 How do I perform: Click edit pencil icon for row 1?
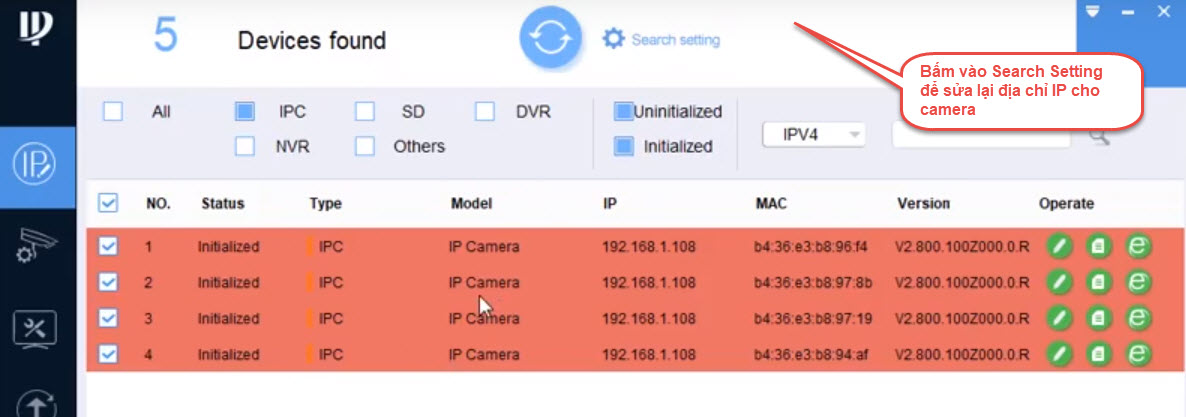(x=1060, y=246)
